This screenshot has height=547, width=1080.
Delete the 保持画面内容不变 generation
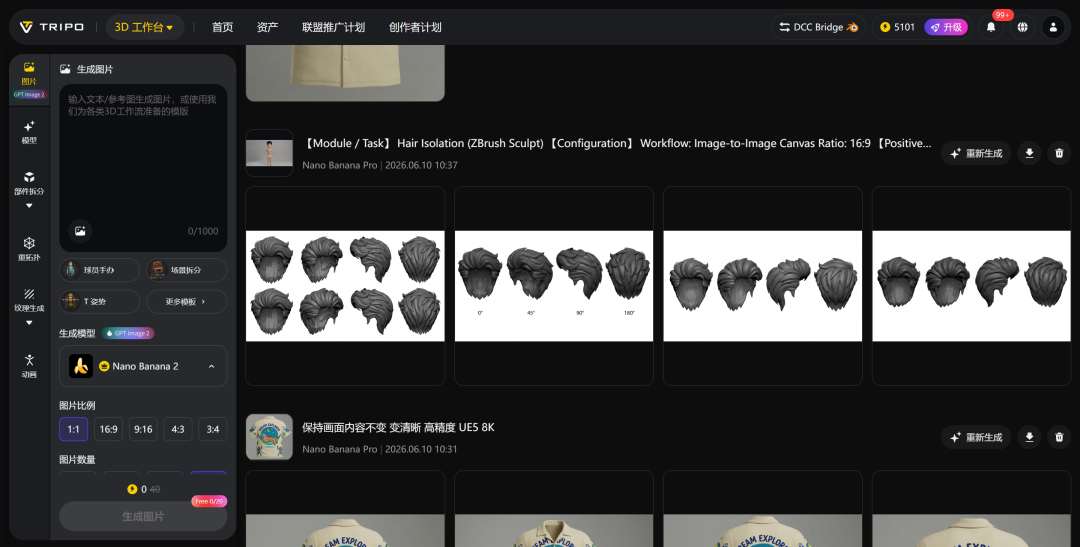[1059, 437]
